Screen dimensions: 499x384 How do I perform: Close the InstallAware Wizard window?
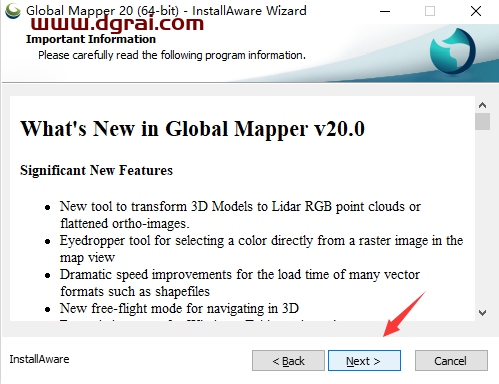pos(476,11)
